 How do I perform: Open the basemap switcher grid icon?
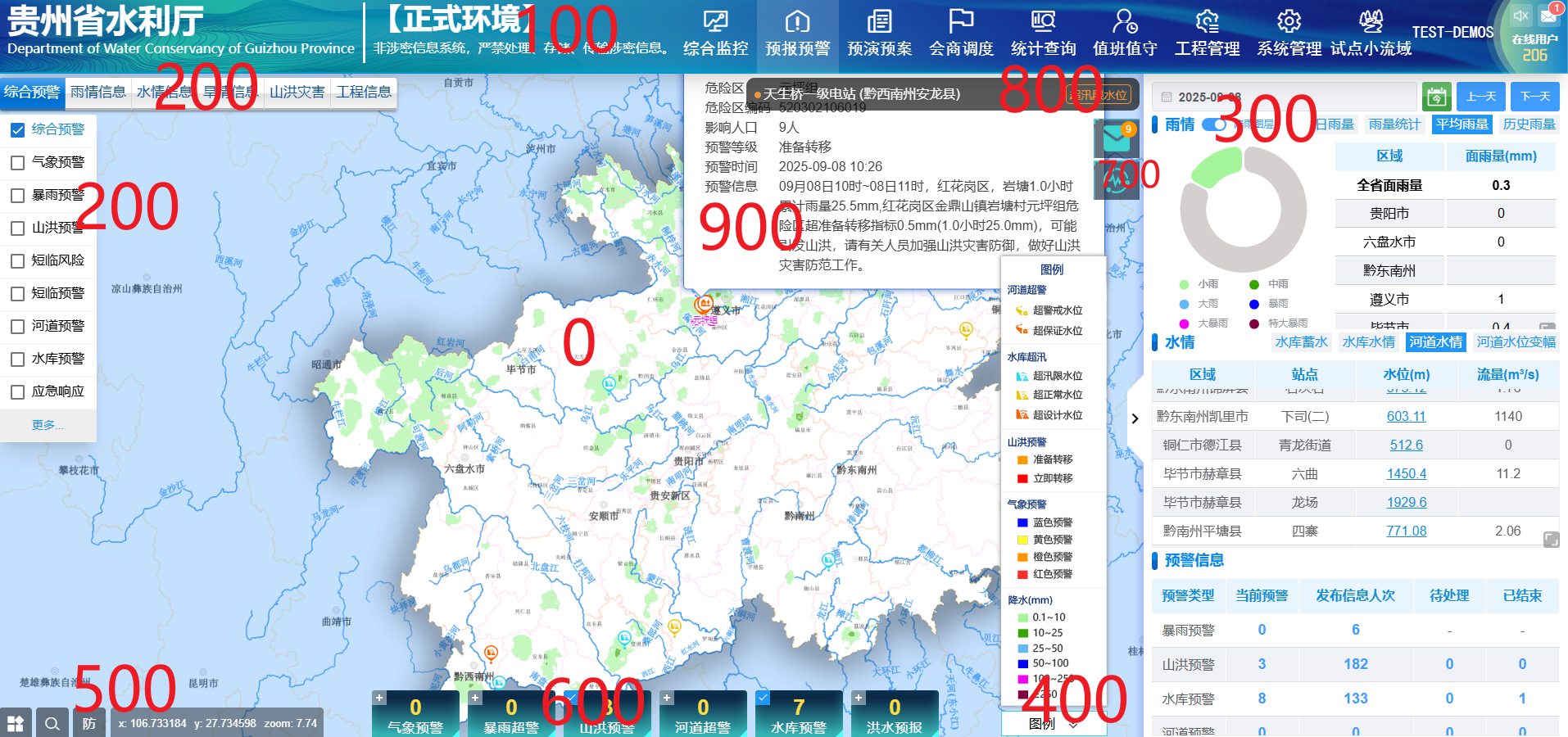(x=16, y=723)
